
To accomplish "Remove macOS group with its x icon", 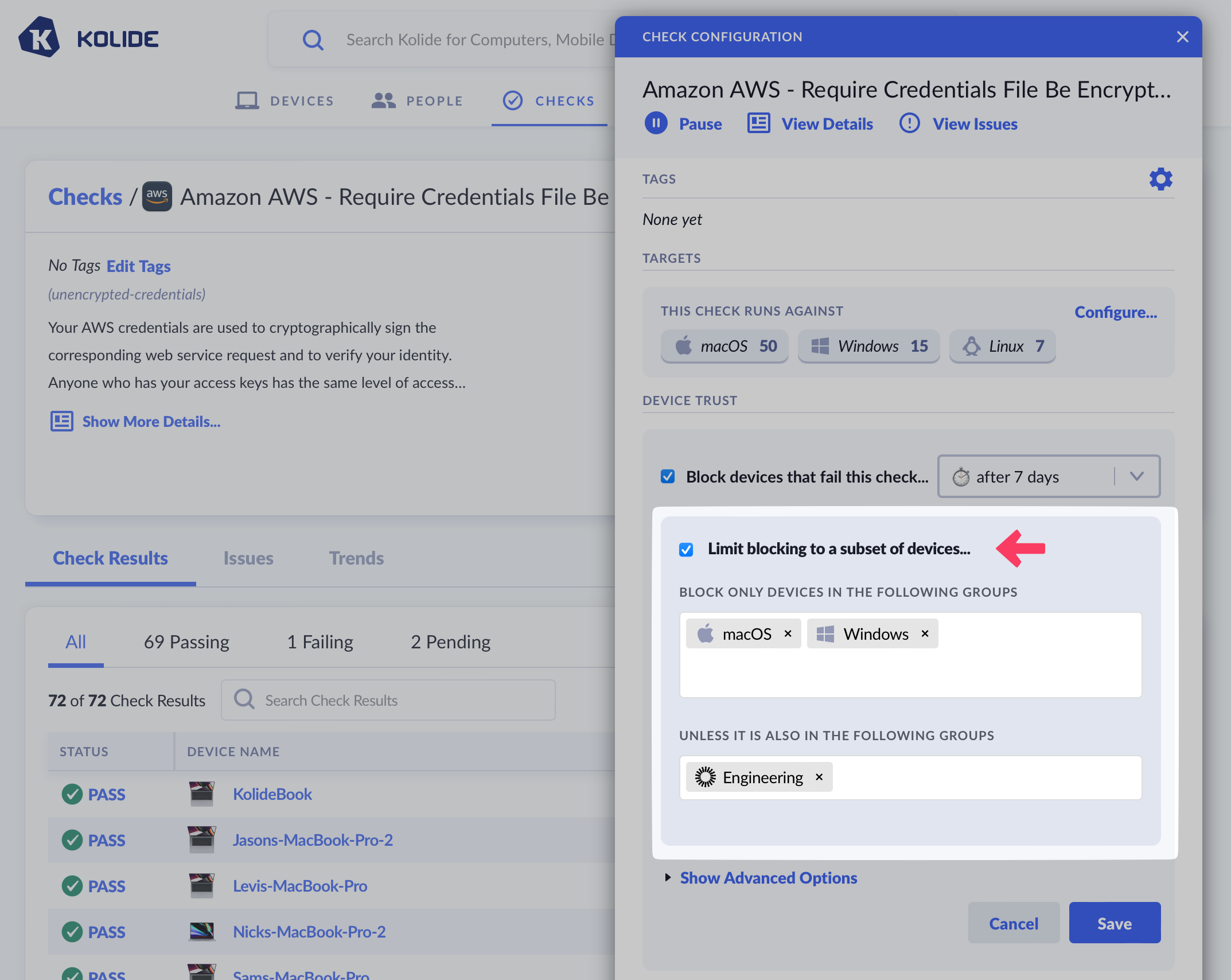I will [788, 633].
